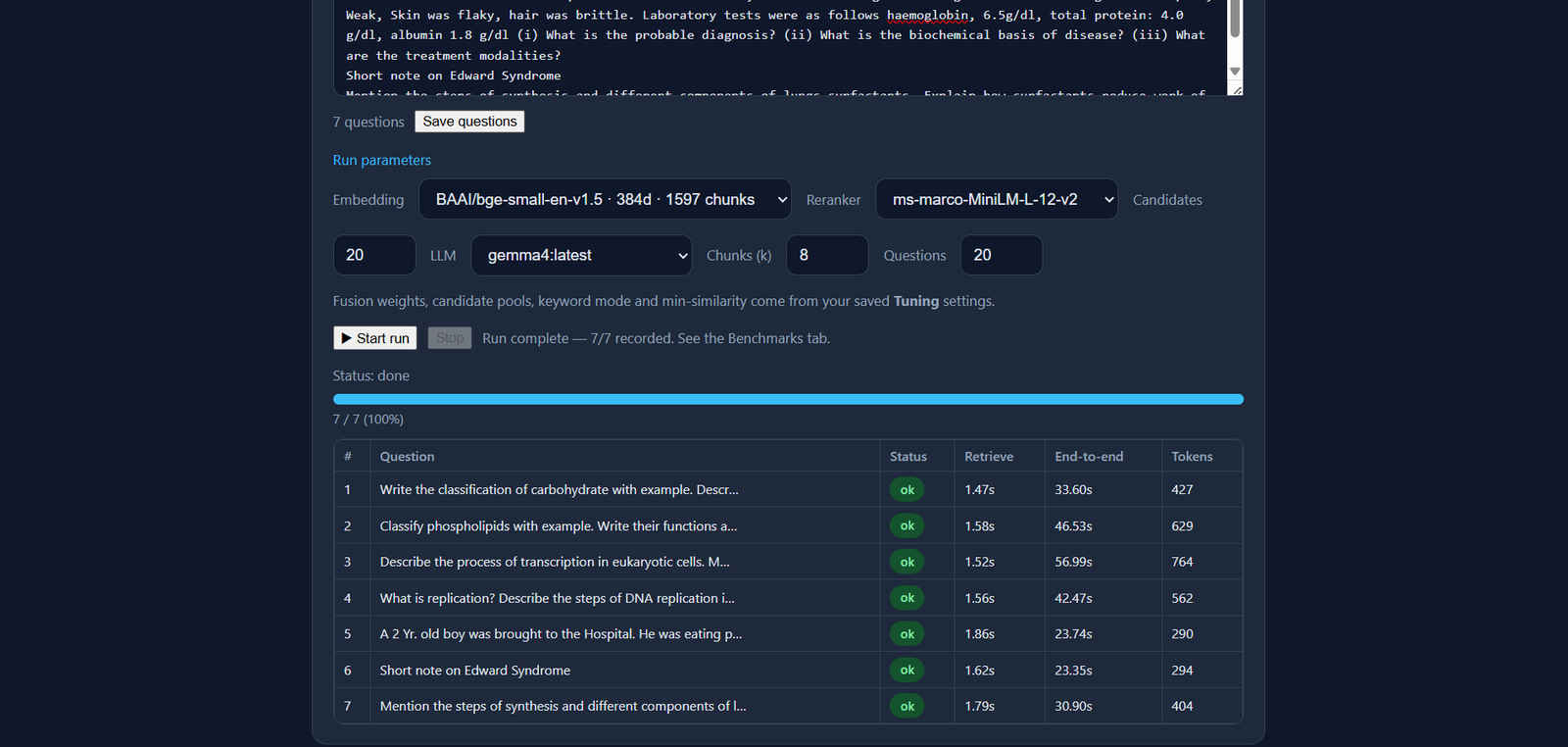Viewport: 1568px width, 747px height.
Task: Focus the Candidates number field
Action: (x=374, y=255)
